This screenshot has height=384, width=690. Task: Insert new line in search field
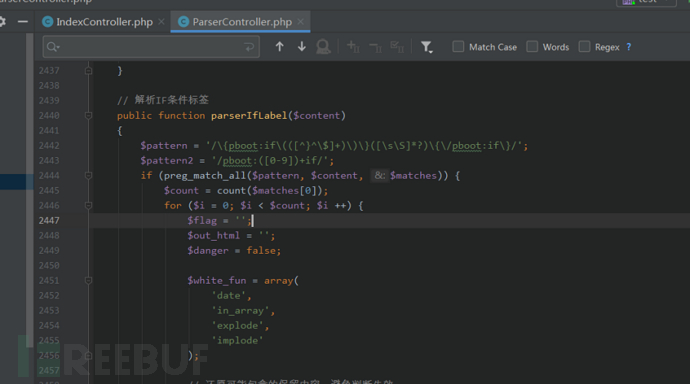point(249,47)
